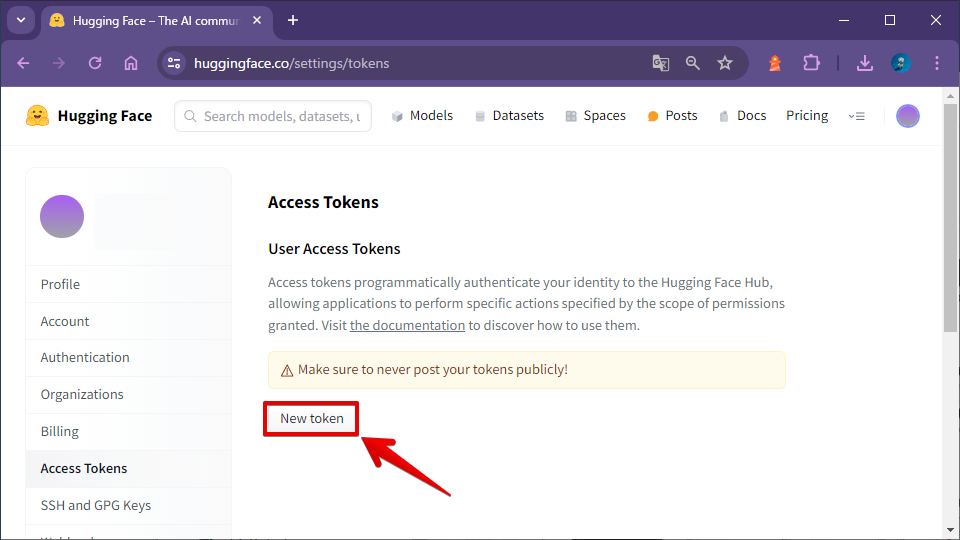Open the documentation link
Image resolution: width=960 pixels, height=540 pixels.
coord(407,325)
